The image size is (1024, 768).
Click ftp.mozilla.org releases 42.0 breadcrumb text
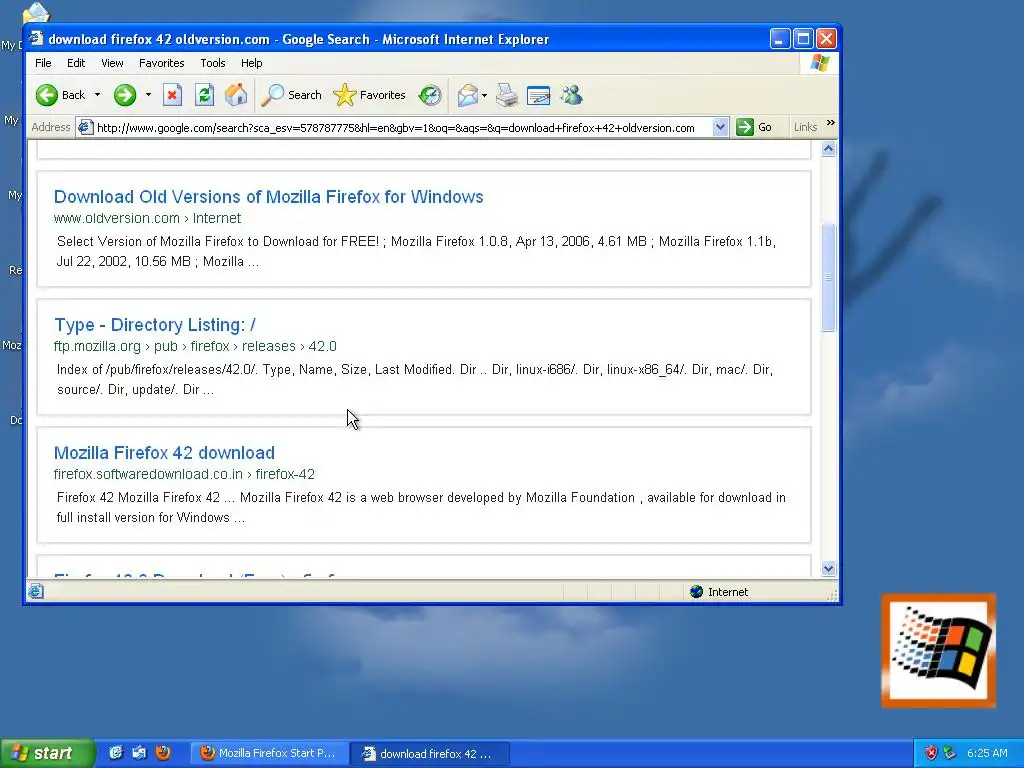tap(195, 346)
